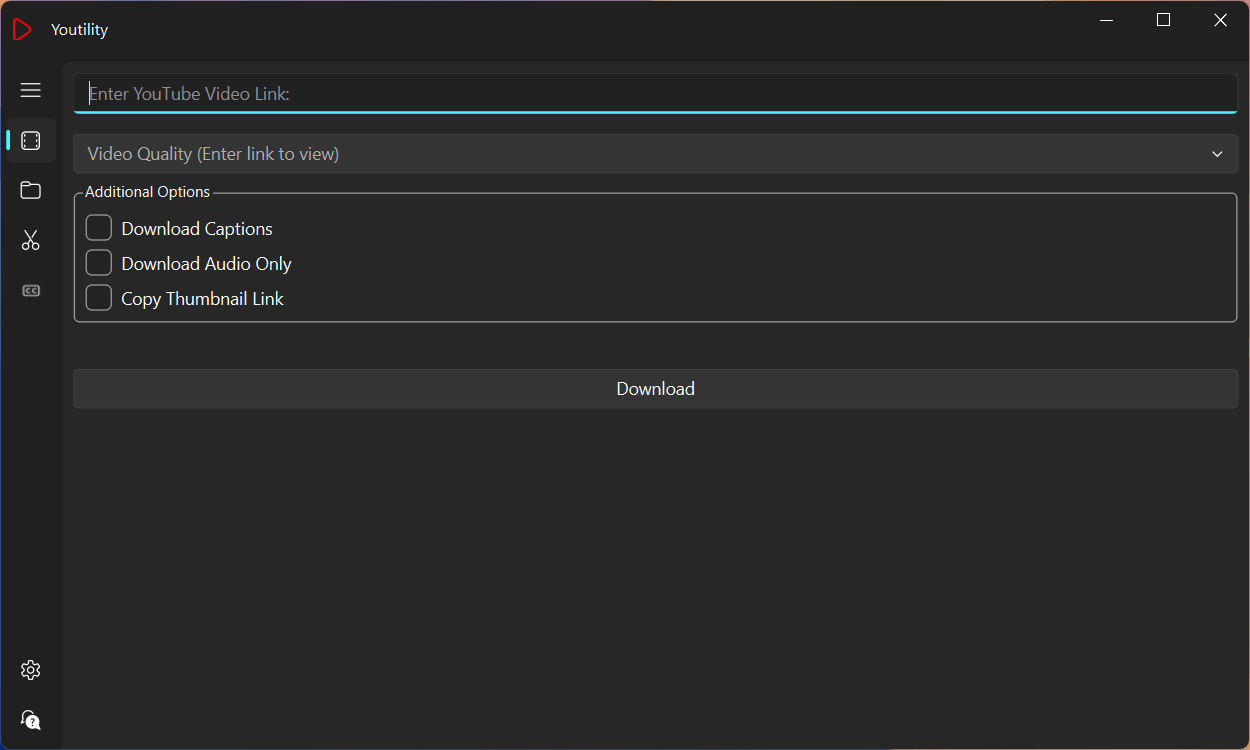This screenshot has width=1250, height=750.
Task: Open the CC captions sidebar icon
Action: coord(31,291)
